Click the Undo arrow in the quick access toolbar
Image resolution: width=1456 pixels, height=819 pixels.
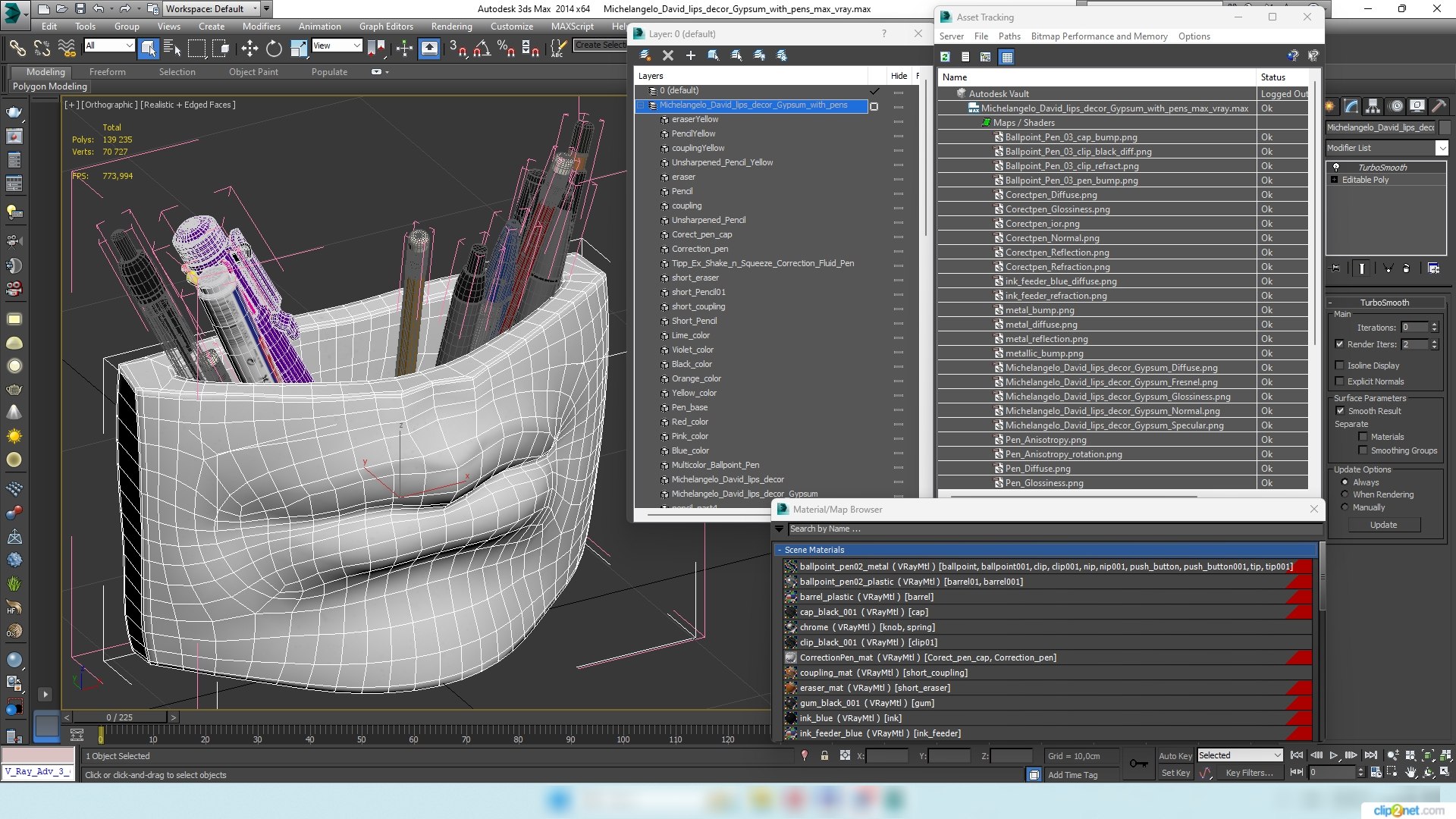coord(99,9)
